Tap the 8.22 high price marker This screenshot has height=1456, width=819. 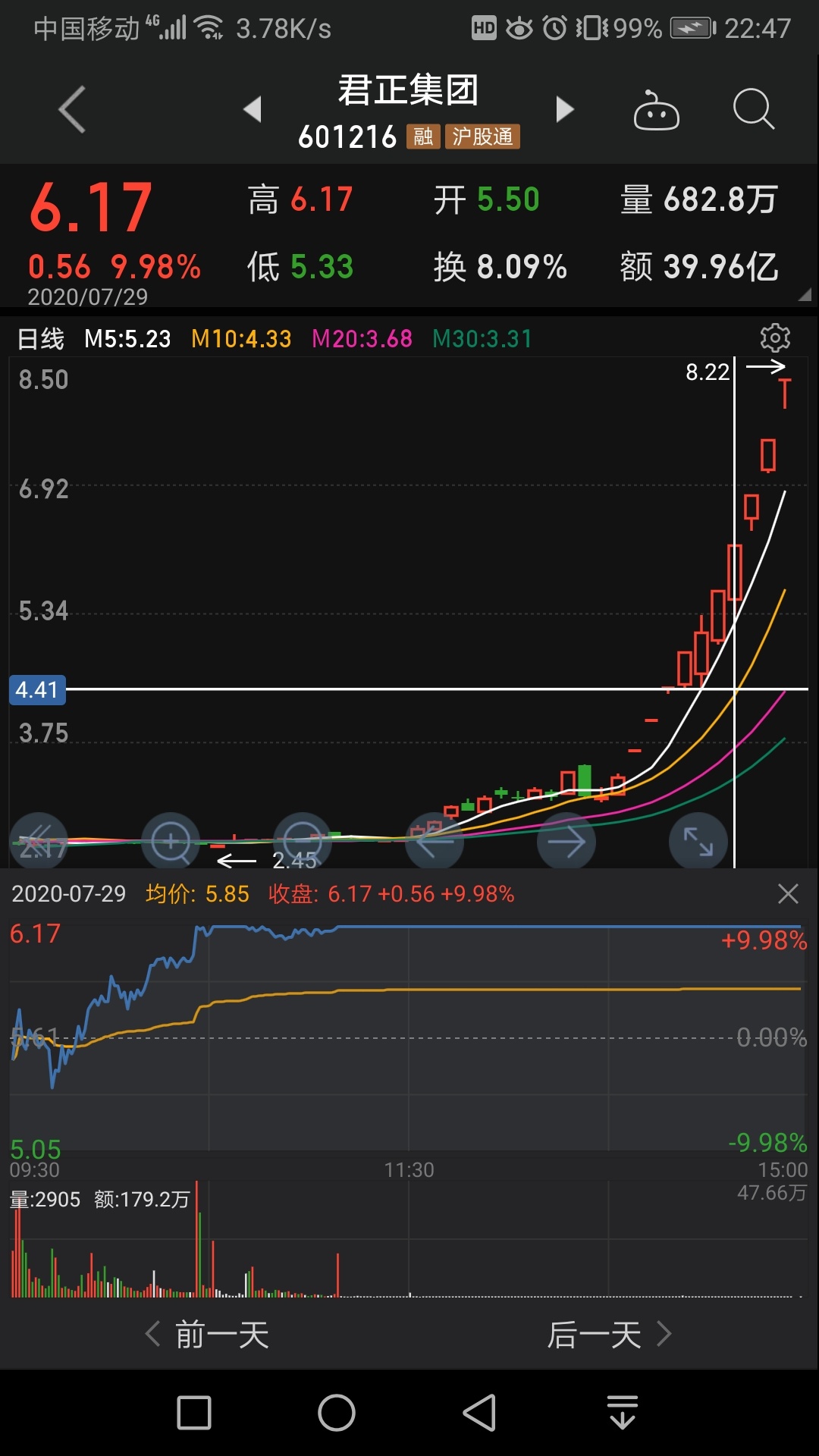click(707, 372)
